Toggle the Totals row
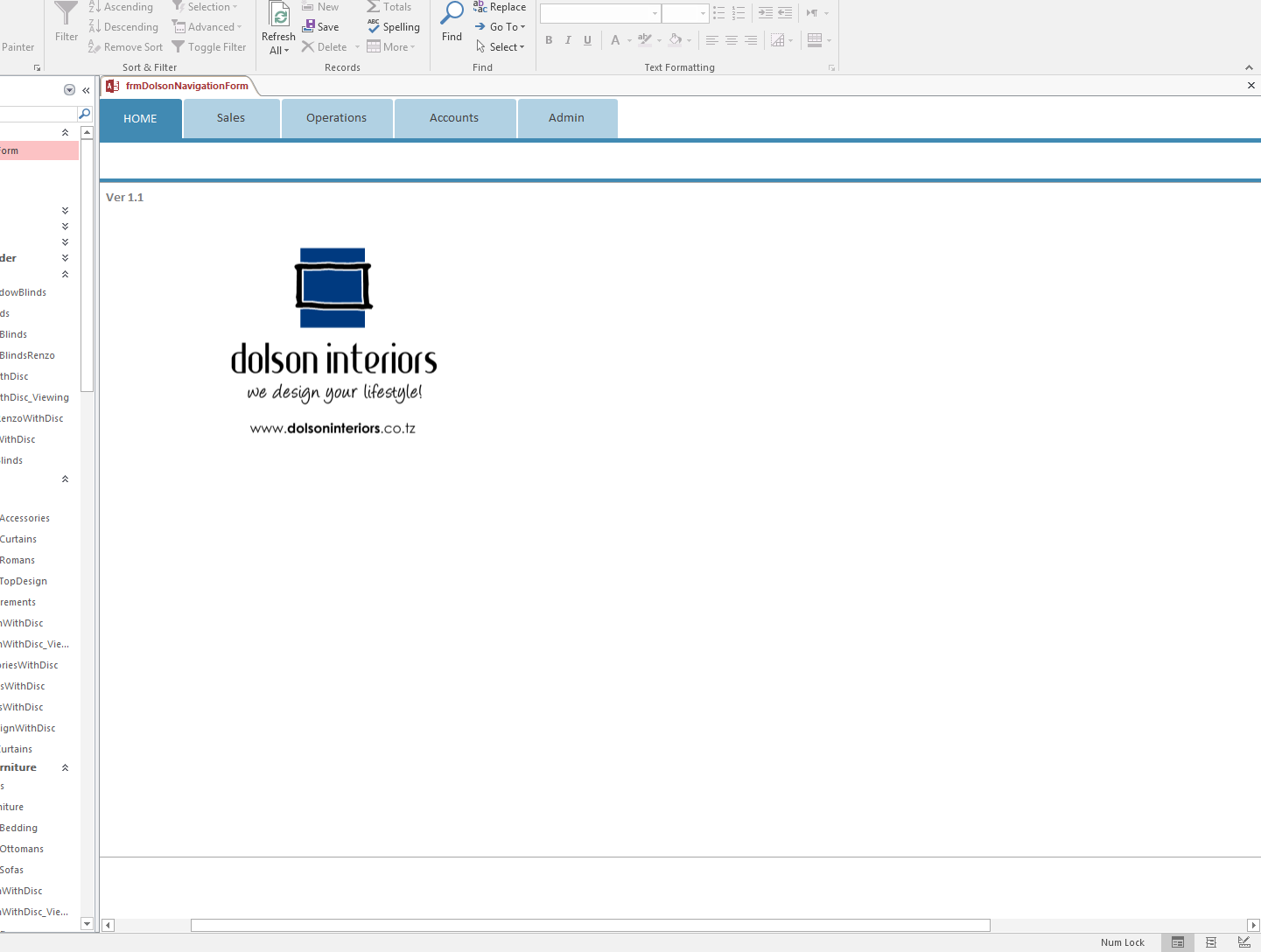Screen dimensions: 1261x952 389,7
